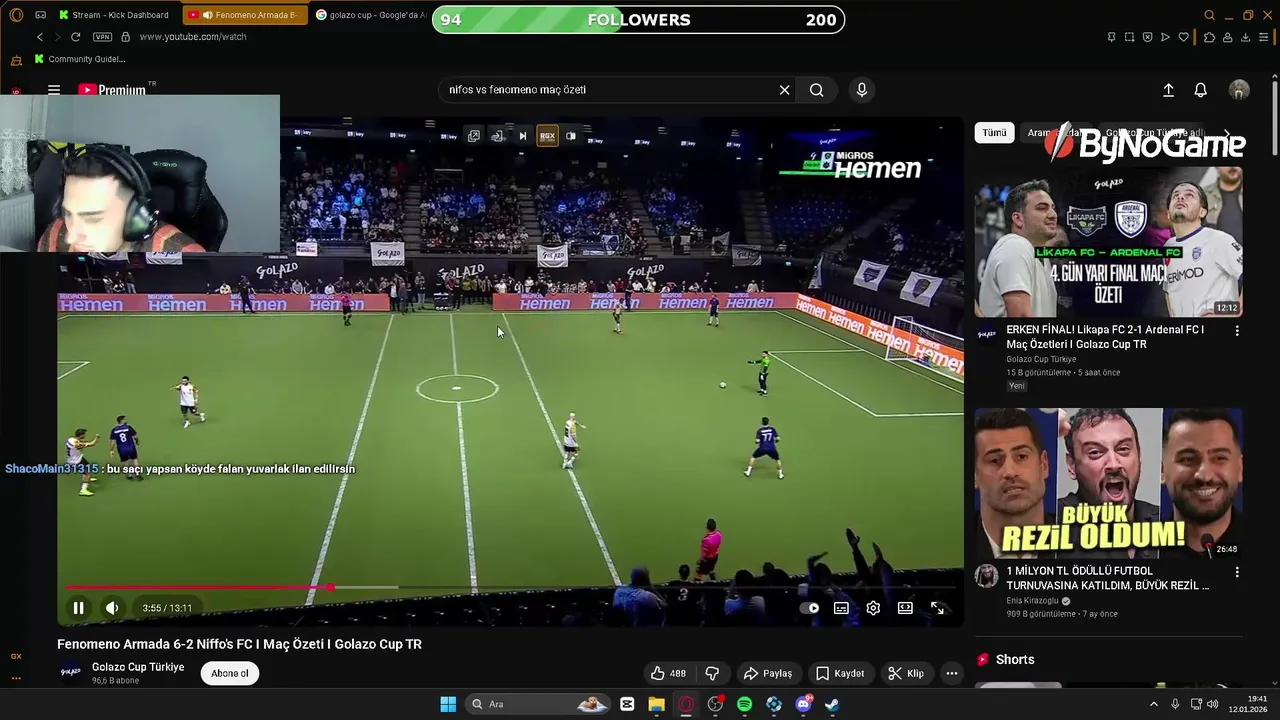Click the heart bookmark icon in address bar
The width and height of the screenshot is (1280, 720).
point(1183,37)
